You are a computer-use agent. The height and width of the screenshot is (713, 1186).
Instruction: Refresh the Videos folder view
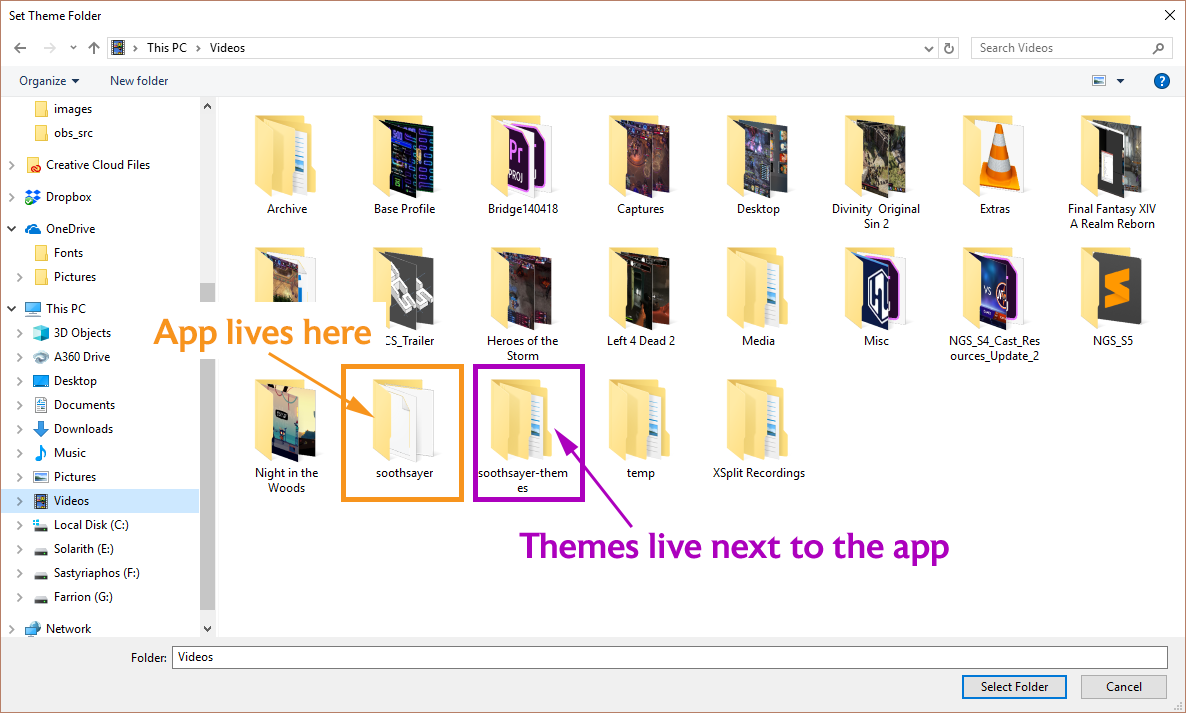(948, 48)
